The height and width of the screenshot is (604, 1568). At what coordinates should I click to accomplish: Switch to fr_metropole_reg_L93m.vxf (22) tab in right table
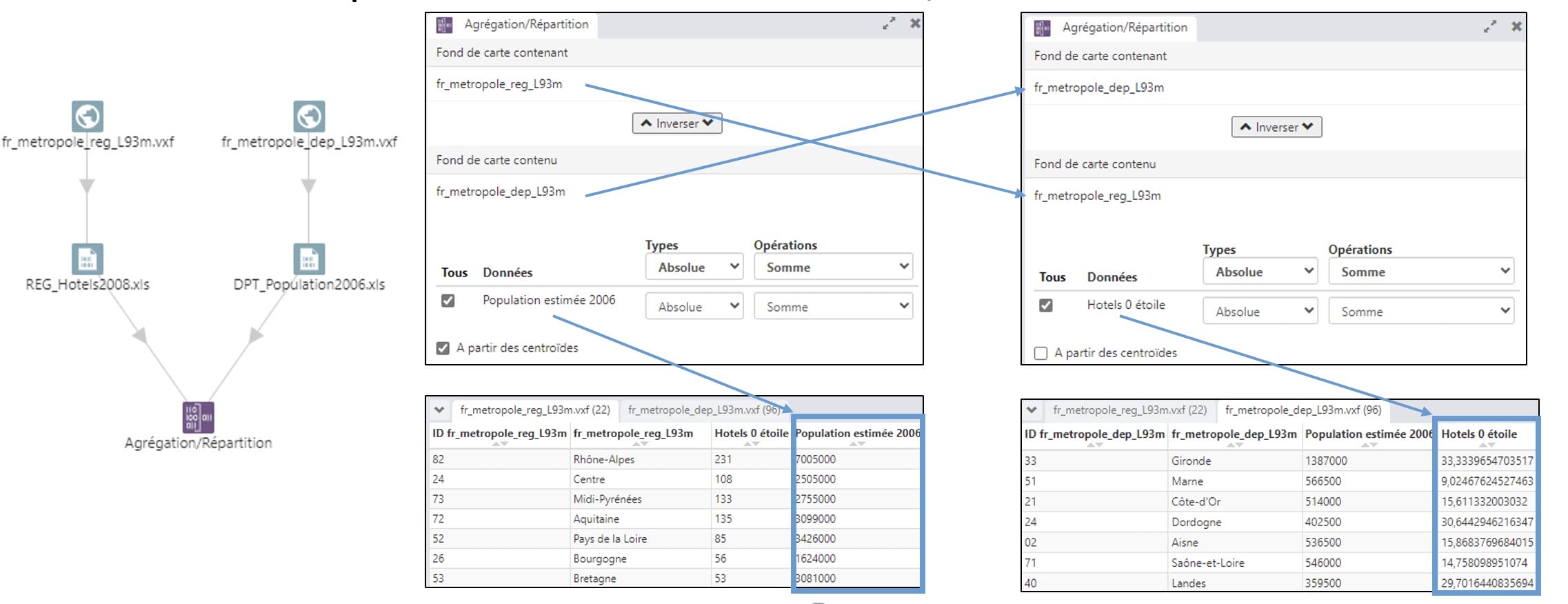pyautogui.click(x=1129, y=410)
